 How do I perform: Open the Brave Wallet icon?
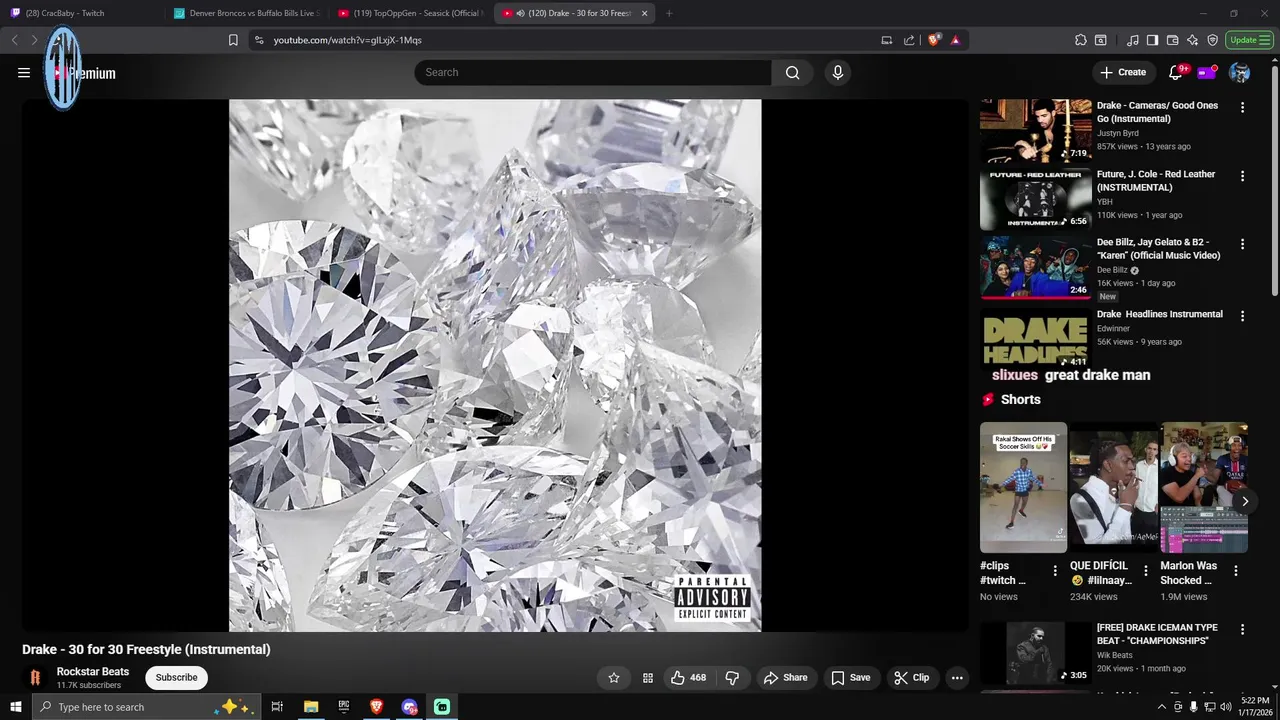tap(1173, 40)
